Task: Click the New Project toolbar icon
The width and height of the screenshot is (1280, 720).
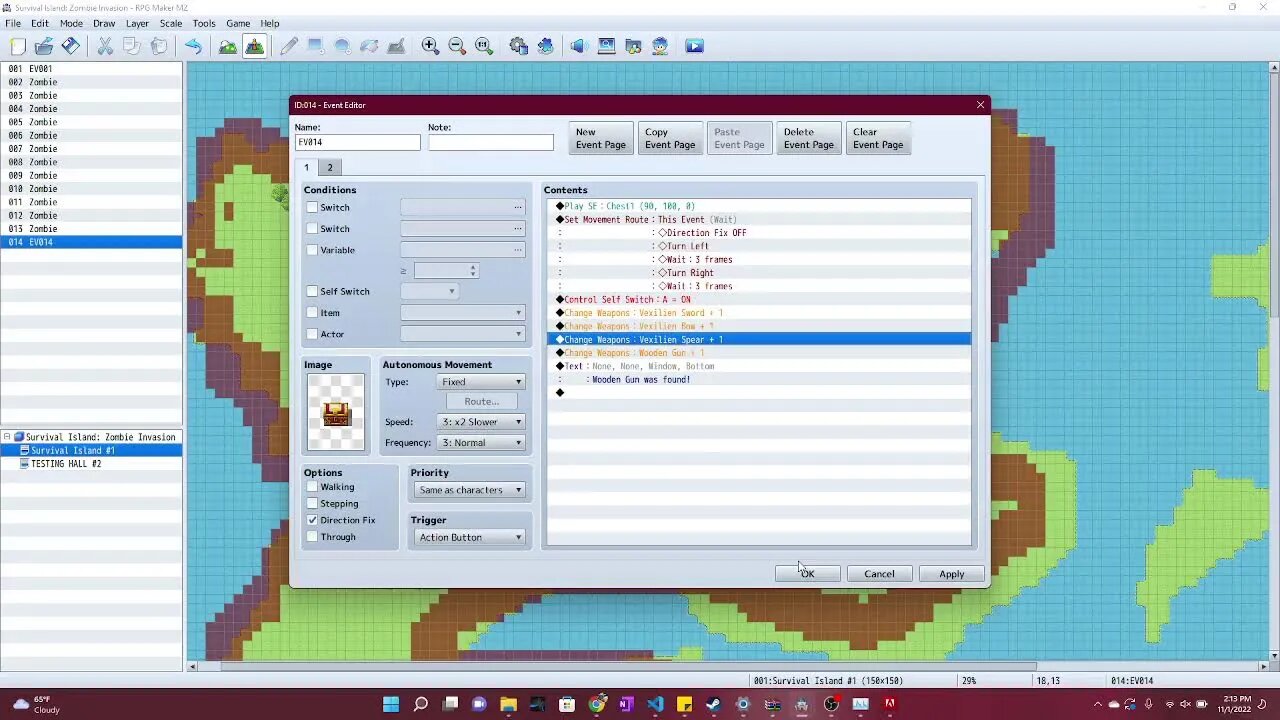Action: pyautogui.click(x=17, y=46)
